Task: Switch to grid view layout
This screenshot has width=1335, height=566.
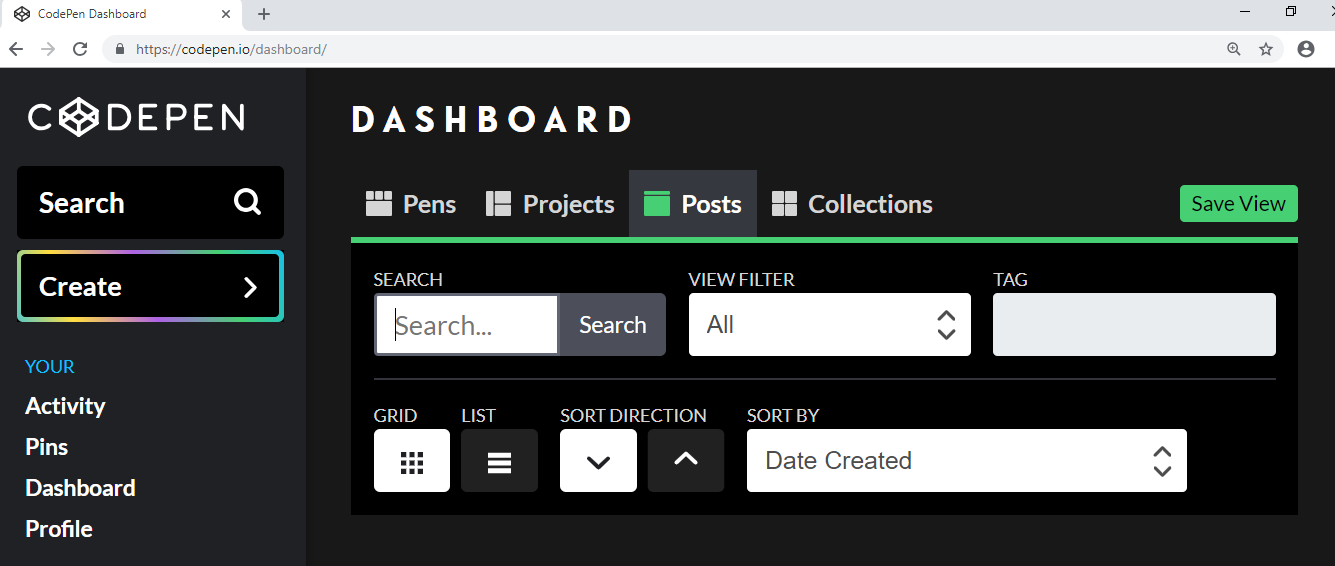Action: (412, 461)
